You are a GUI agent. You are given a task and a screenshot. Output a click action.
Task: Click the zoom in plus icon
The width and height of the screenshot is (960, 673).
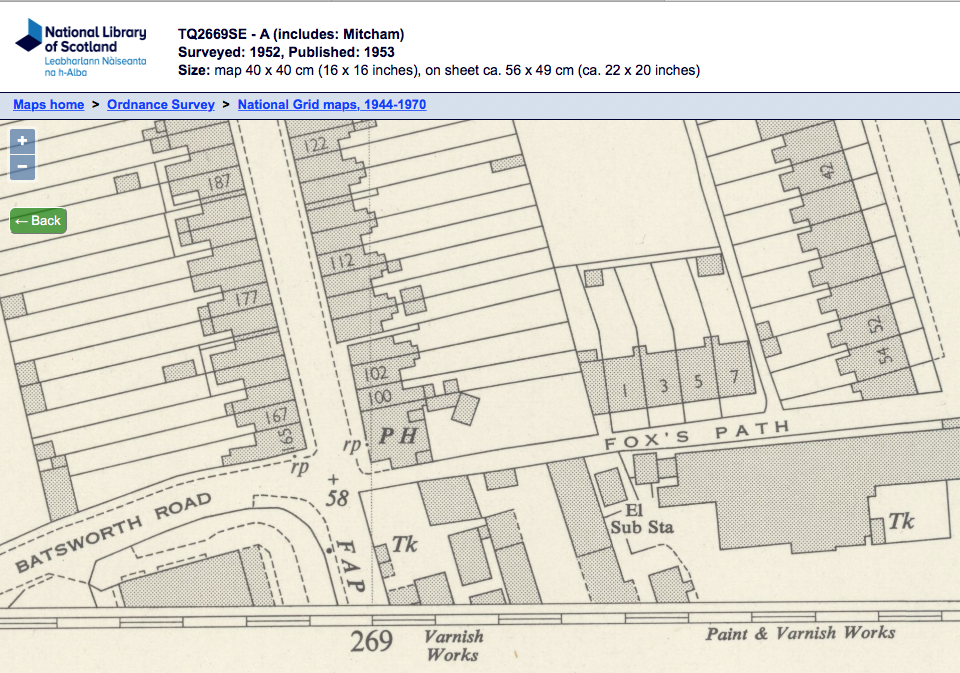pos(21,140)
